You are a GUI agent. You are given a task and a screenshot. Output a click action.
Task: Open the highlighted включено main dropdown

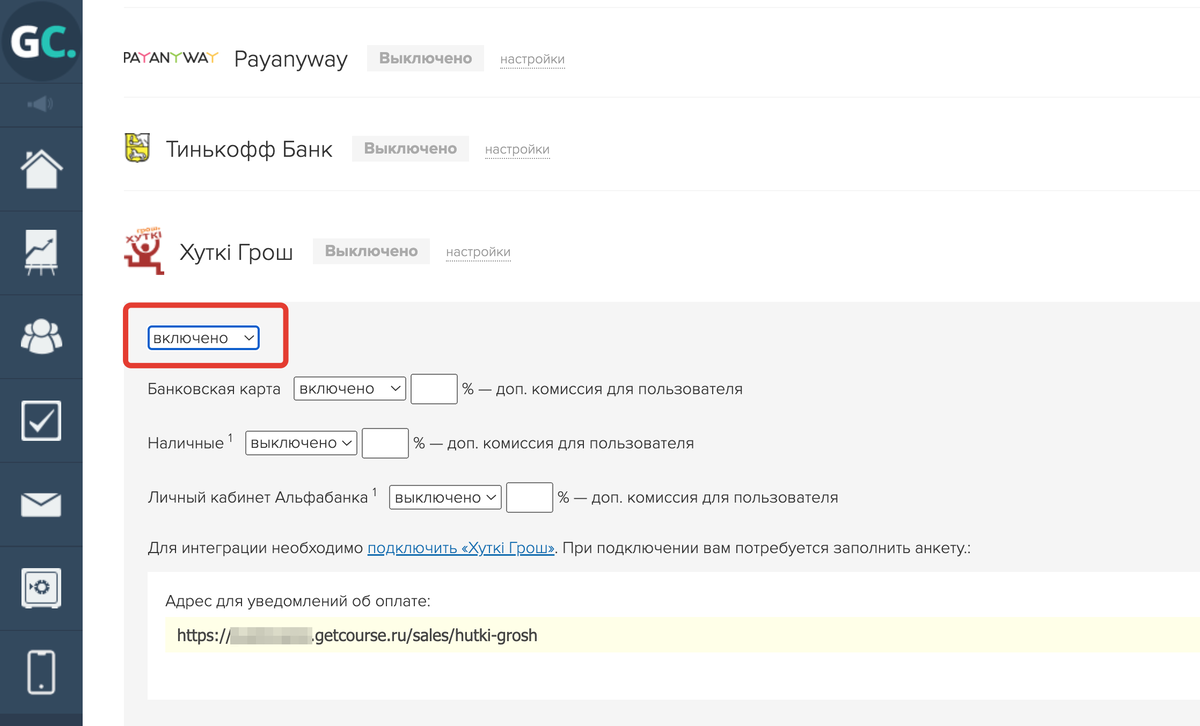click(x=204, y=338)
